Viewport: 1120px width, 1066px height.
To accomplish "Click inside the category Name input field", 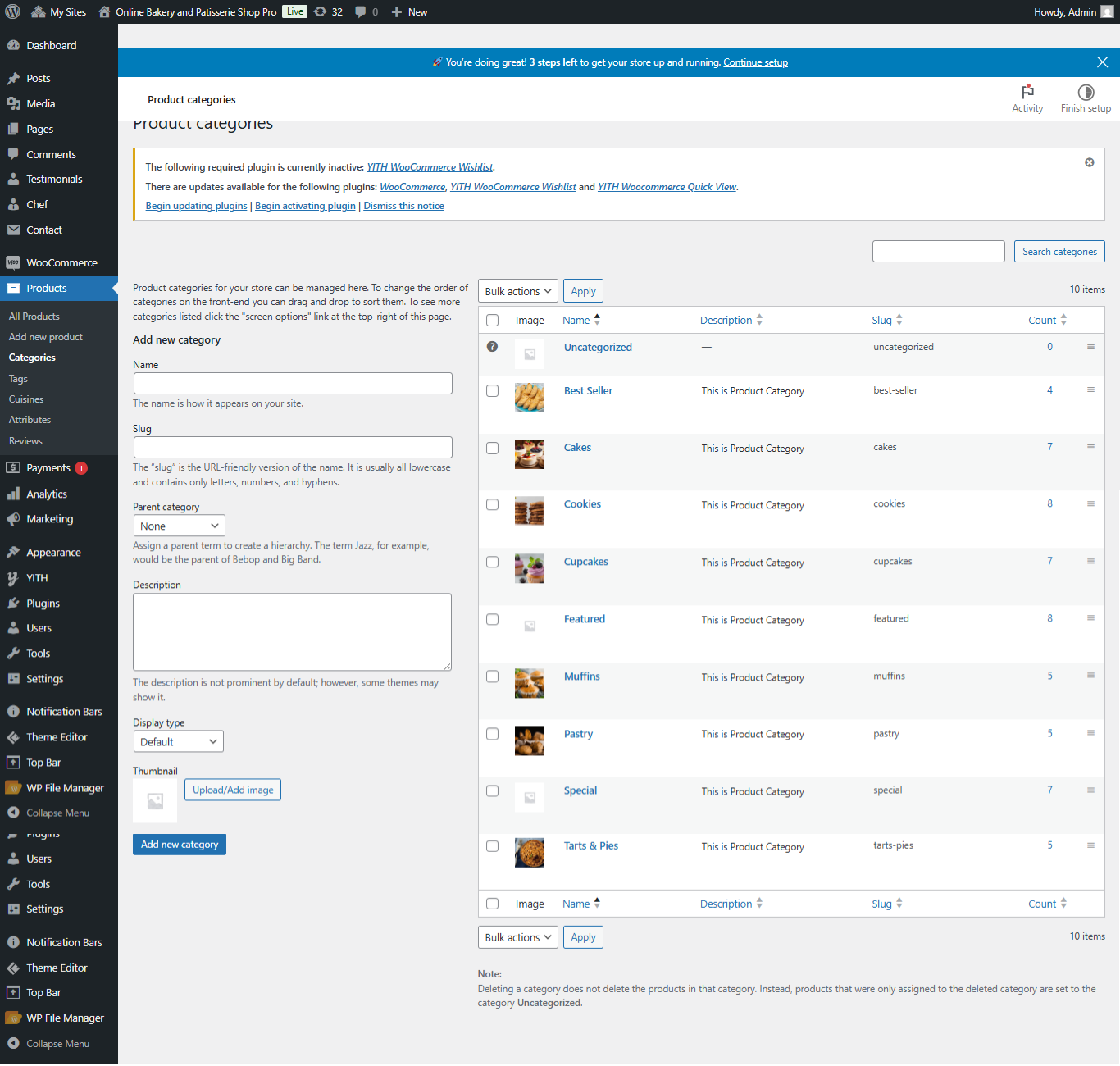I will [292, 383].
